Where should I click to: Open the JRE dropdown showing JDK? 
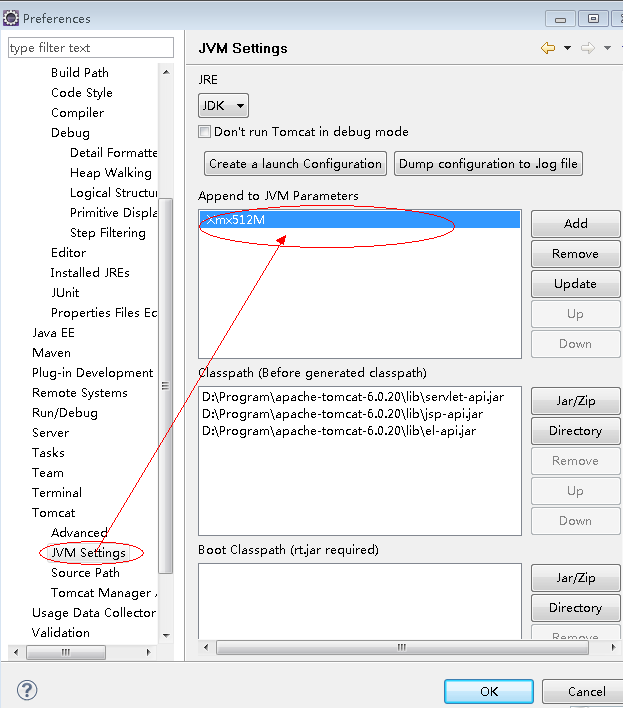(223, 106)
